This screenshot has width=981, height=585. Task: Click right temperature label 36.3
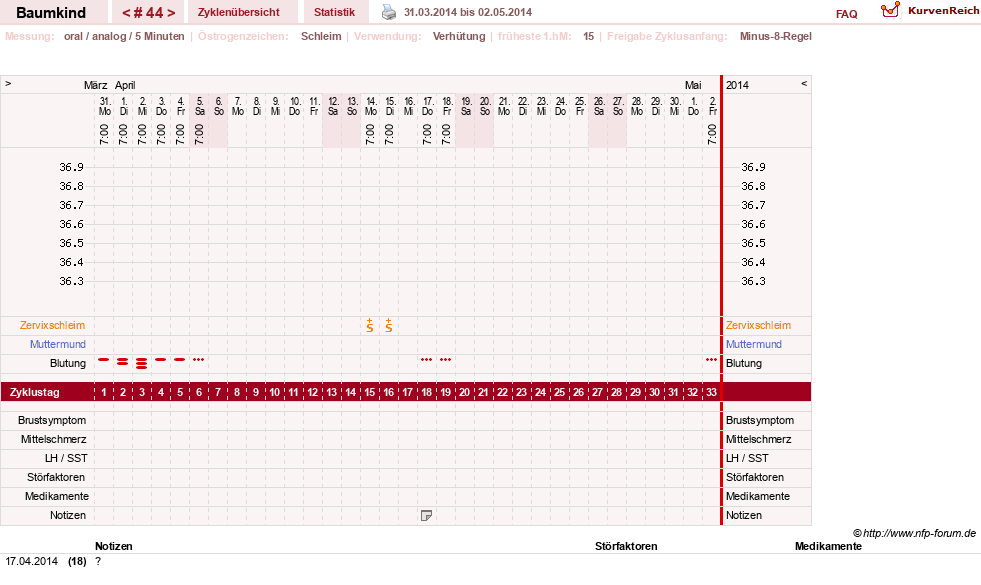tap(753, 281)
